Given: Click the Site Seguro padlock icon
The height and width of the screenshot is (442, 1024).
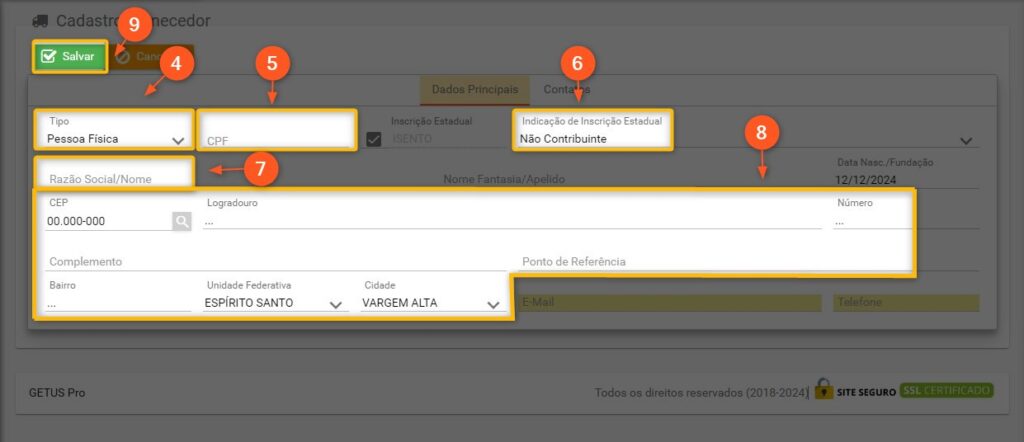Looking at the screenshot, I should [x=823, y=390].
